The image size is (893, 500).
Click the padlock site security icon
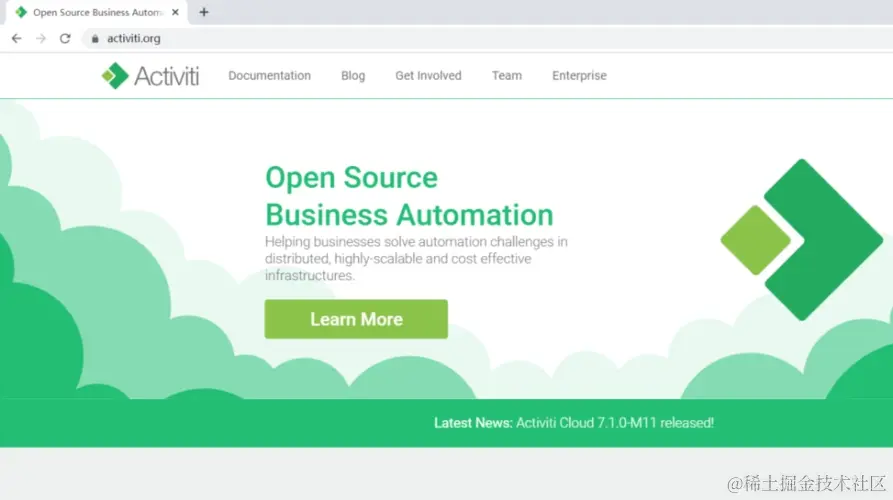point(95,38)
